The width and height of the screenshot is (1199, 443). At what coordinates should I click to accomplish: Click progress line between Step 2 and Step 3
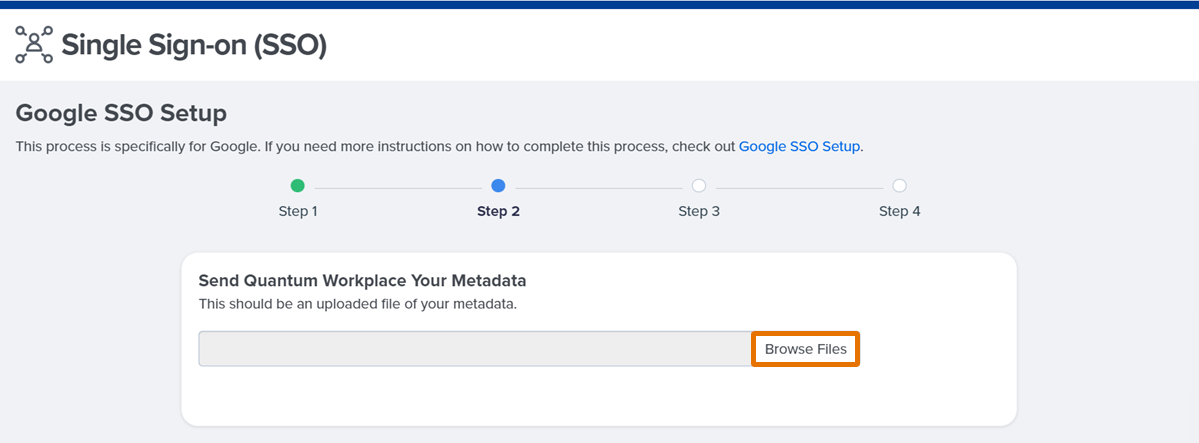[599, 188]
